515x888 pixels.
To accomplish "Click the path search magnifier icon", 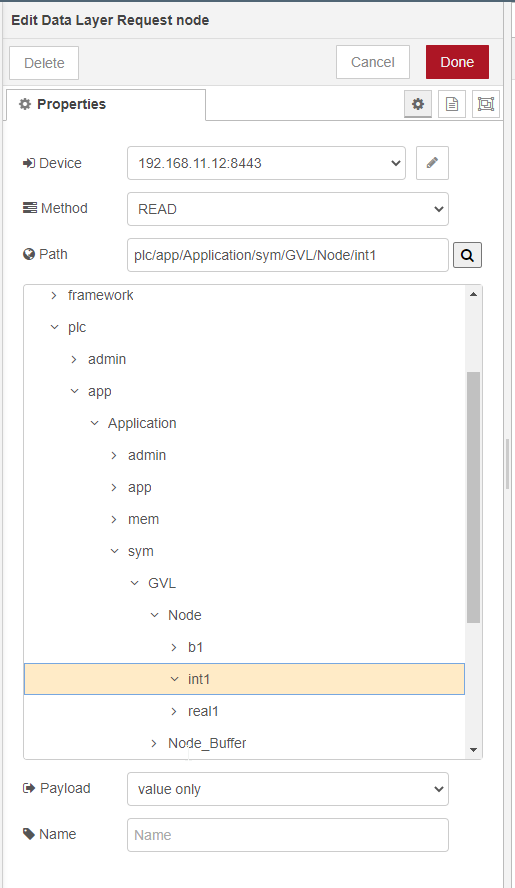I will point(467,255).
